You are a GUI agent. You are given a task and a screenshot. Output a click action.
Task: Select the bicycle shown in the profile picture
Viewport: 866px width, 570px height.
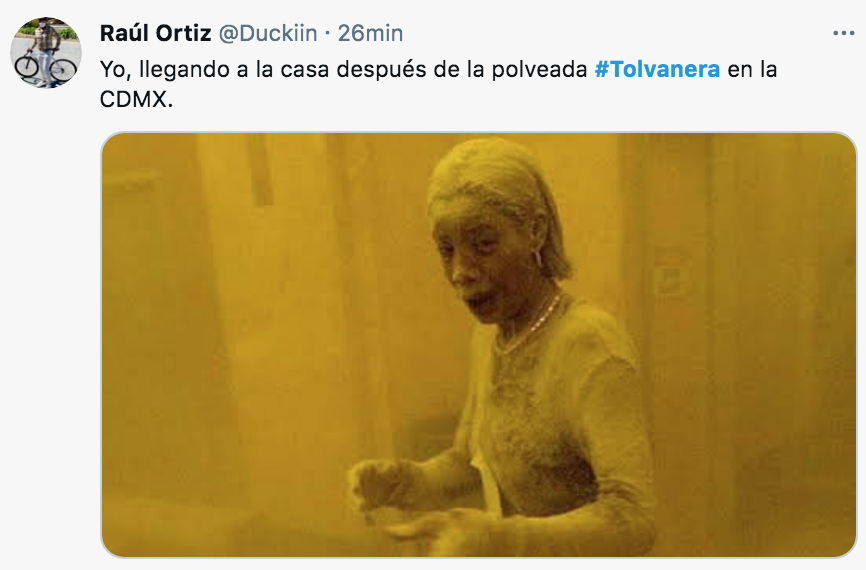pos(46,67)
